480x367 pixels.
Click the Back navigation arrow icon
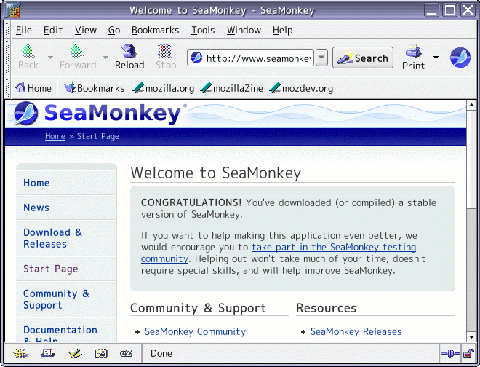click(x=28, y=51)
